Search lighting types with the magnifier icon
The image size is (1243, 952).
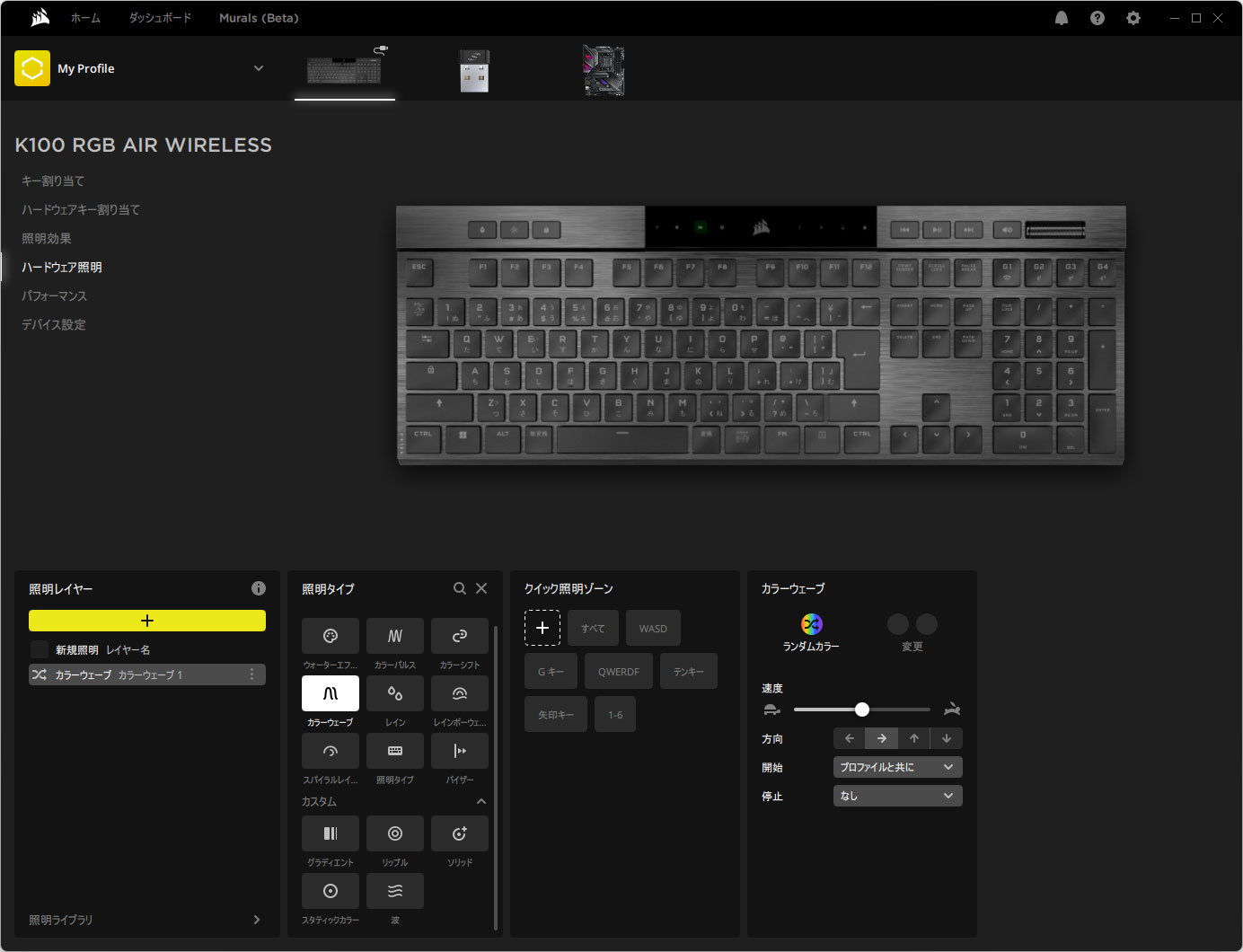coord(460,588)
